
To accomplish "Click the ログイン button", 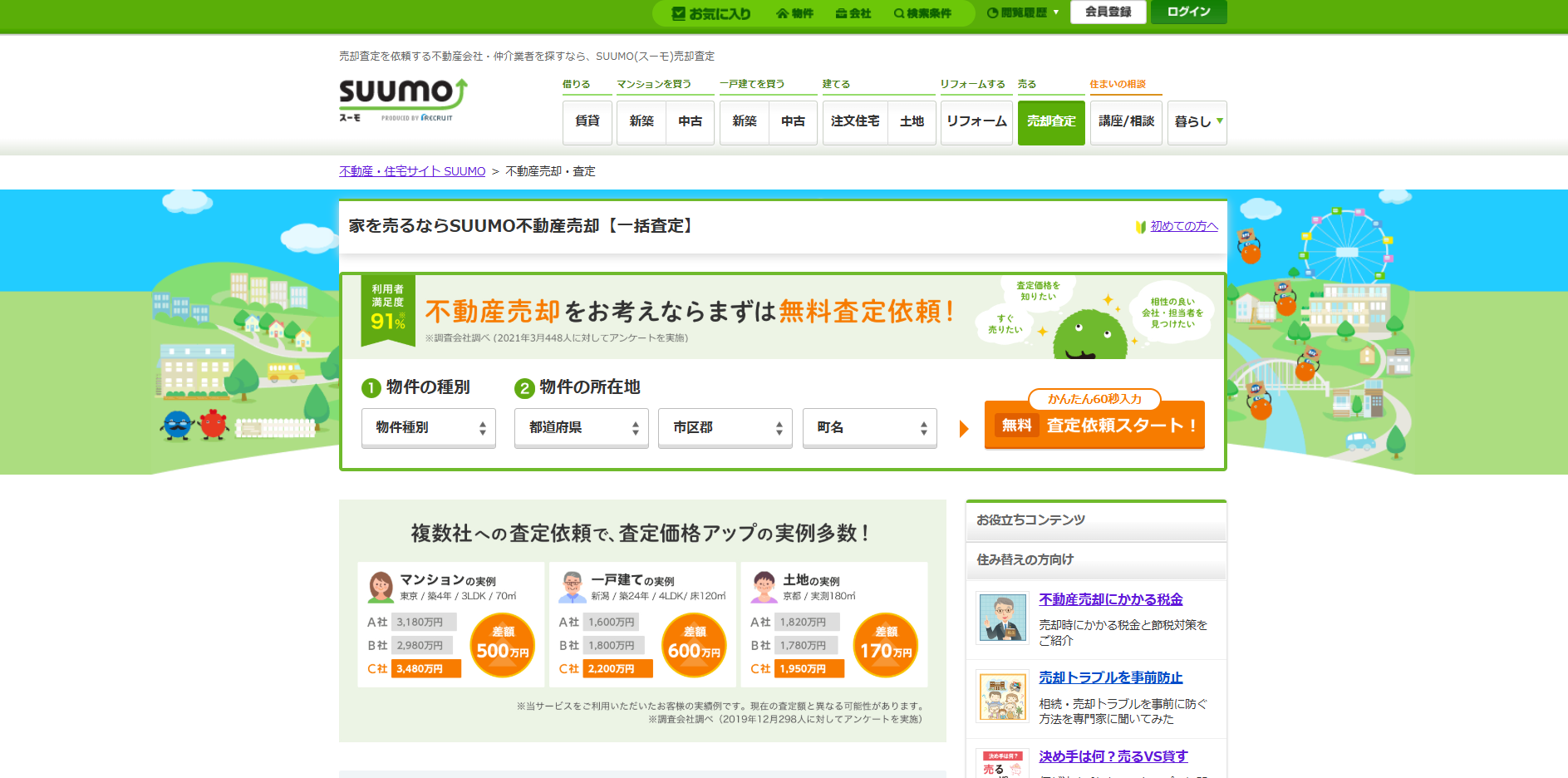I will [1189, 12].
